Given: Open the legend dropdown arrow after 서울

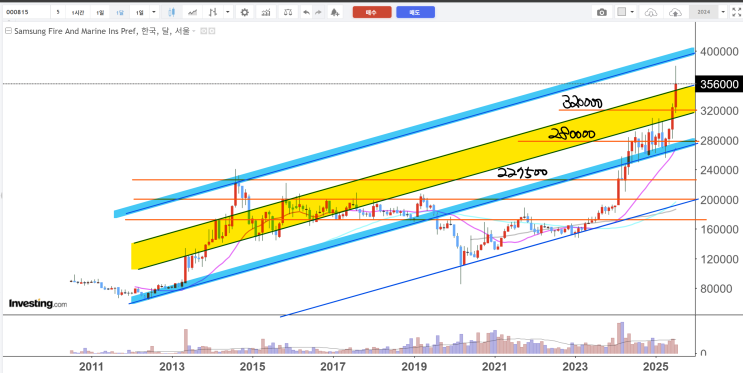Looking at the screenshot, I should pos(194,32).
